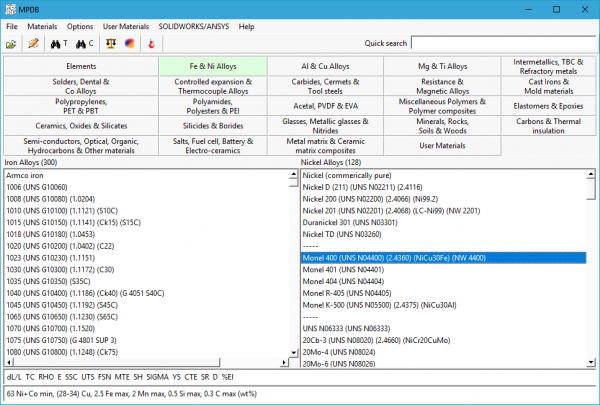Image resolution: width=600 pixels, height=405 pixels.
Task: Select Nickel (commerically pure) entry
Action: click(443, 175)
